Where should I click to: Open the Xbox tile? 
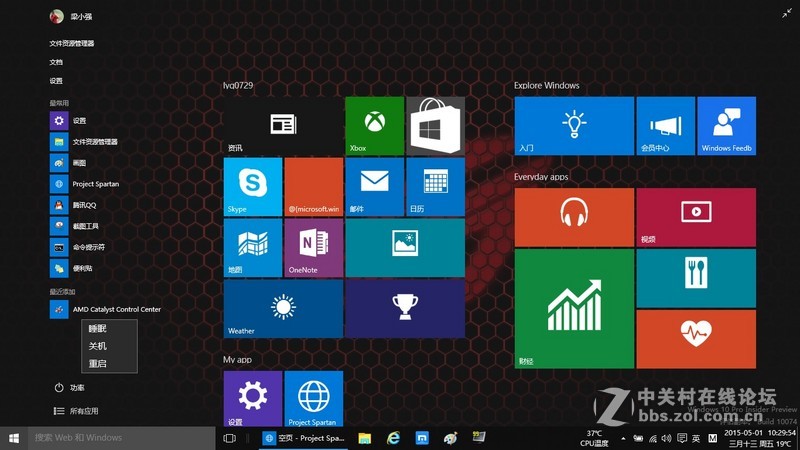pyautogui.click(x=374, y=126)
